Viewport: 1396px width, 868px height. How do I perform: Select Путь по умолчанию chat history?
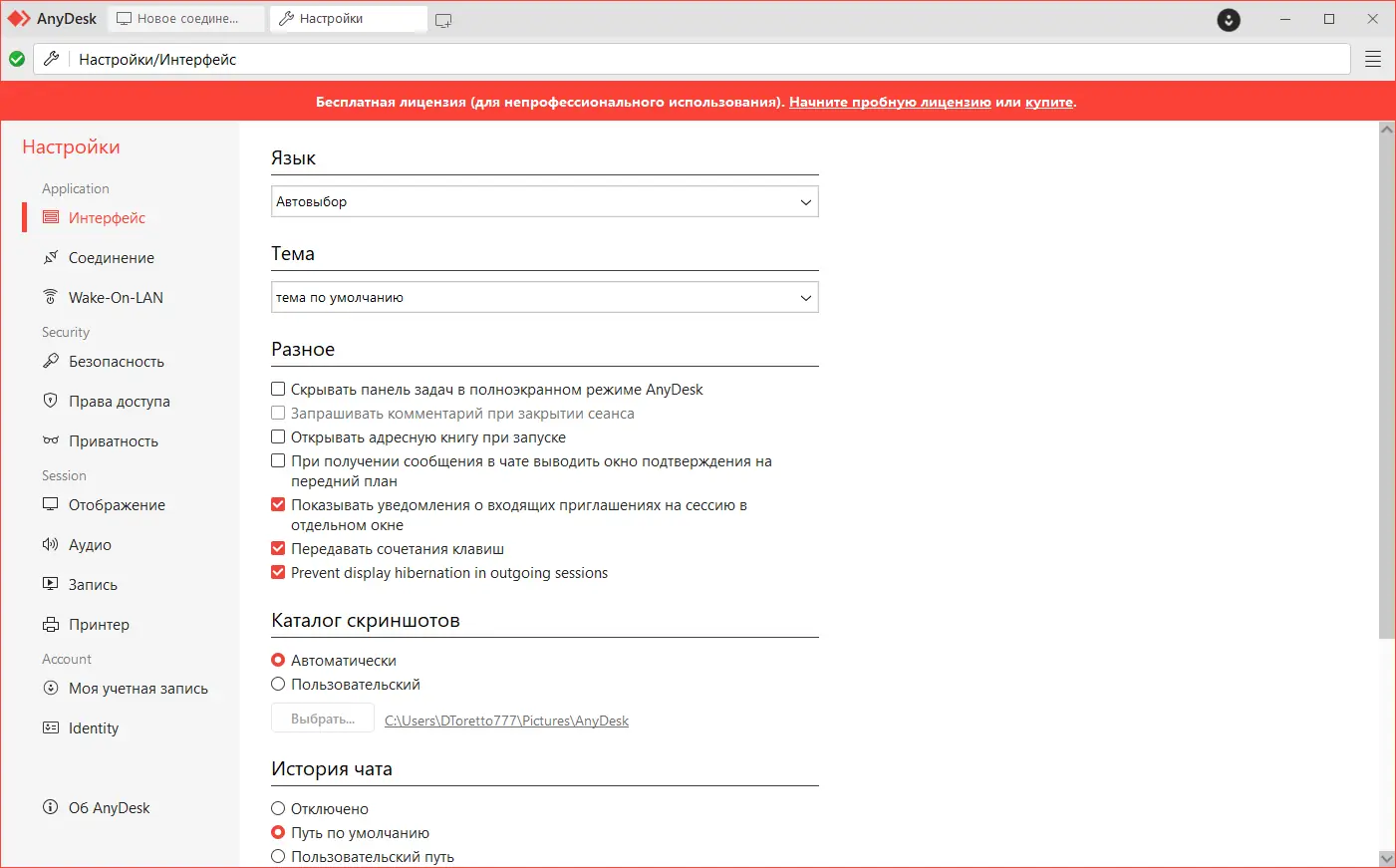[x=278, y=832]
